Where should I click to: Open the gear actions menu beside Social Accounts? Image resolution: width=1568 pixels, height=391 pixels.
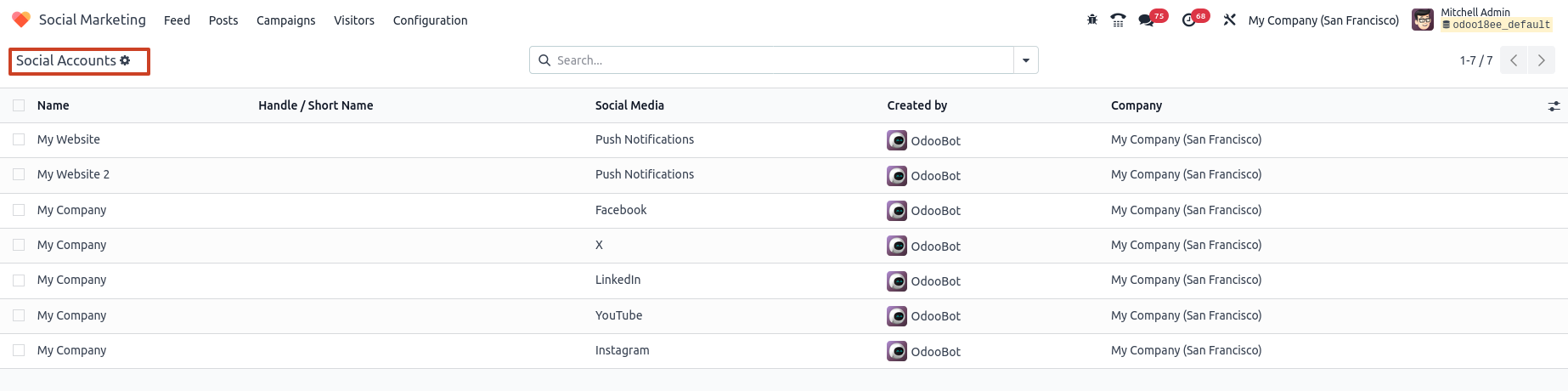(125, 60)
